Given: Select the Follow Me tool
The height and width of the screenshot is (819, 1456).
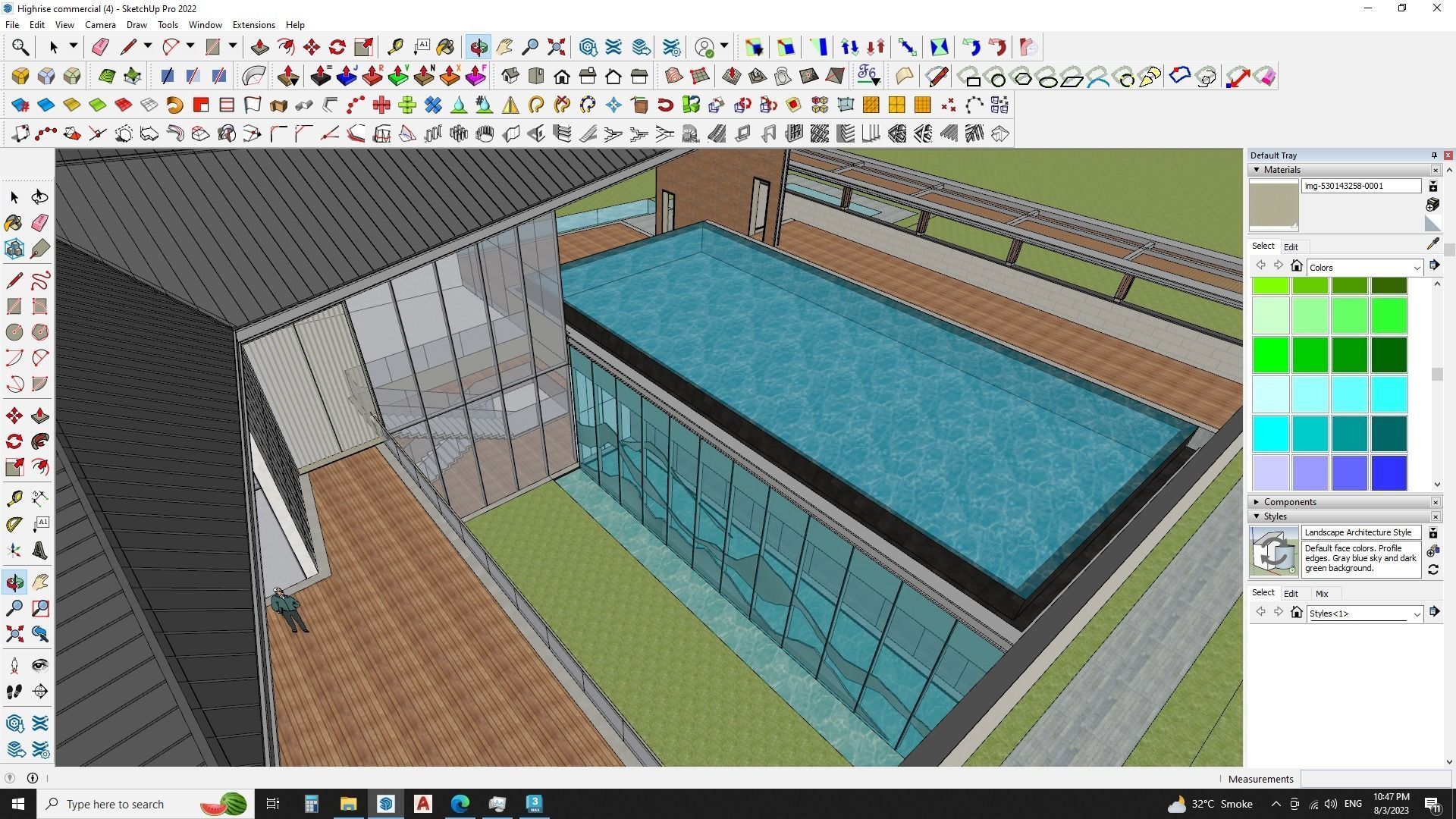Looking at the screenshot, I should [40, 441].
